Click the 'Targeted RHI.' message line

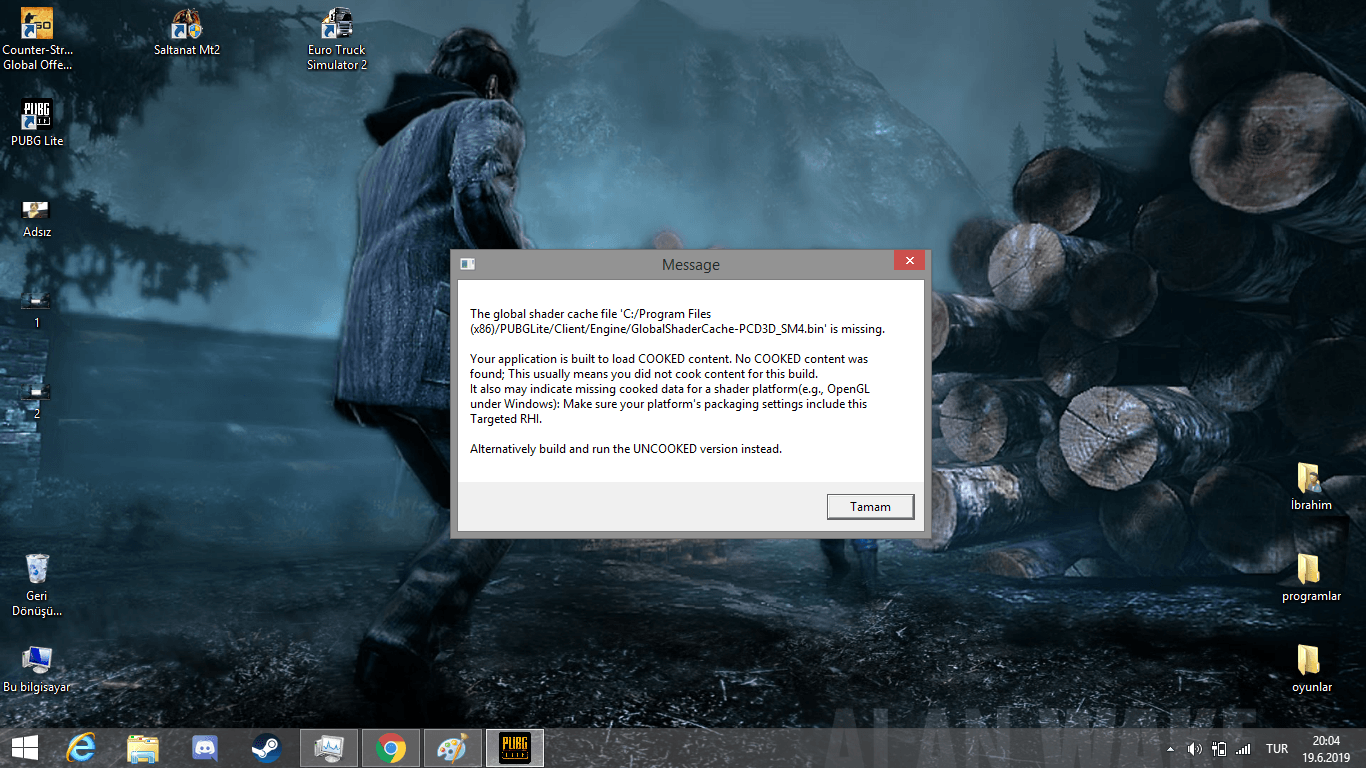click(x=505, y=419)
